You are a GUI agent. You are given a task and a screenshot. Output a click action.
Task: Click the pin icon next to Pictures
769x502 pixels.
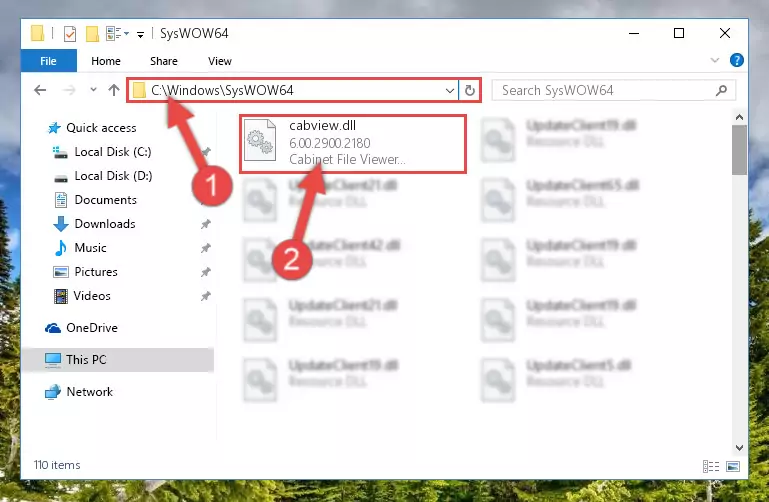(x=205, y=272)
